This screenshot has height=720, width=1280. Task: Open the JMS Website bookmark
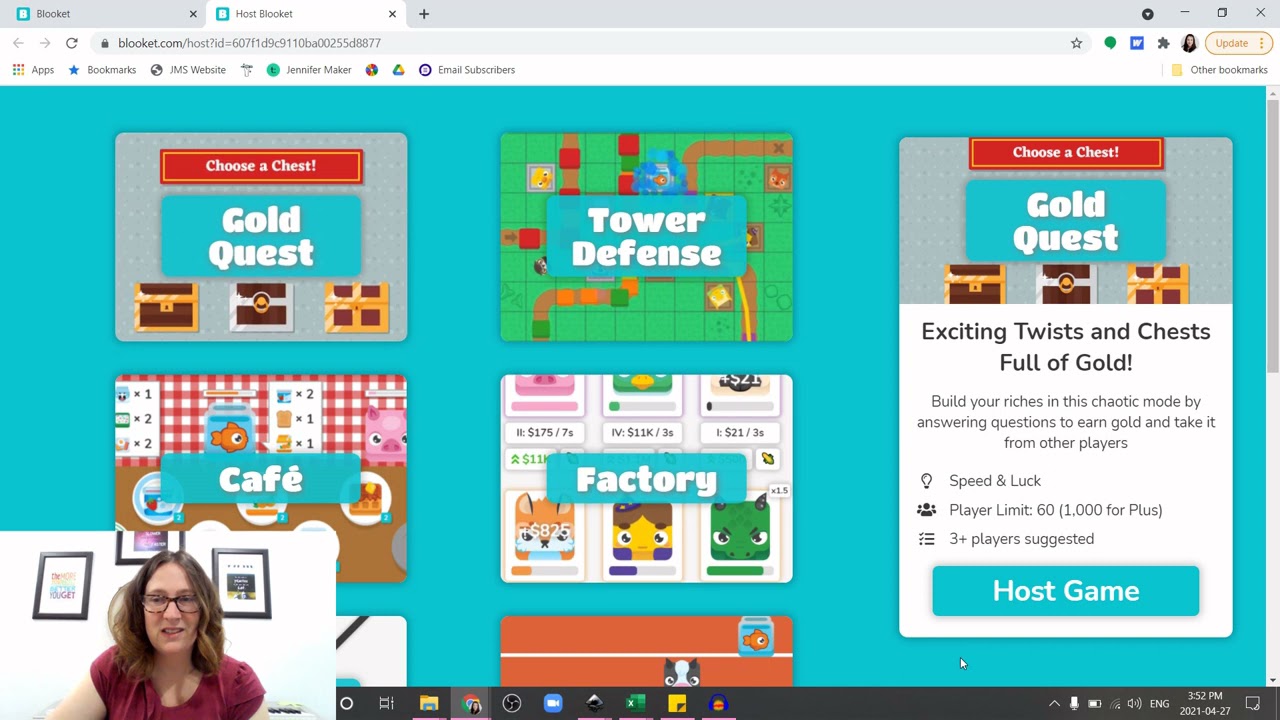tap(188, 70)
